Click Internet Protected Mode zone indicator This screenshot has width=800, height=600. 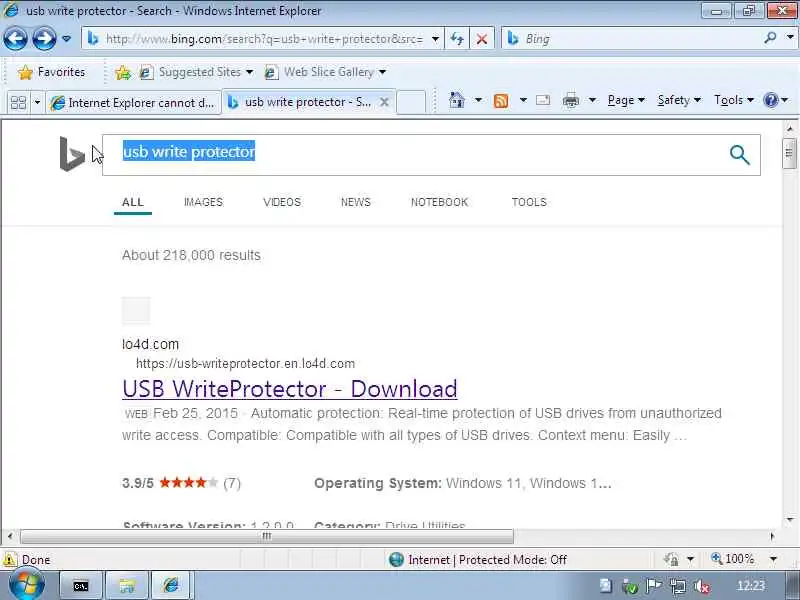(x=478, y=560)
